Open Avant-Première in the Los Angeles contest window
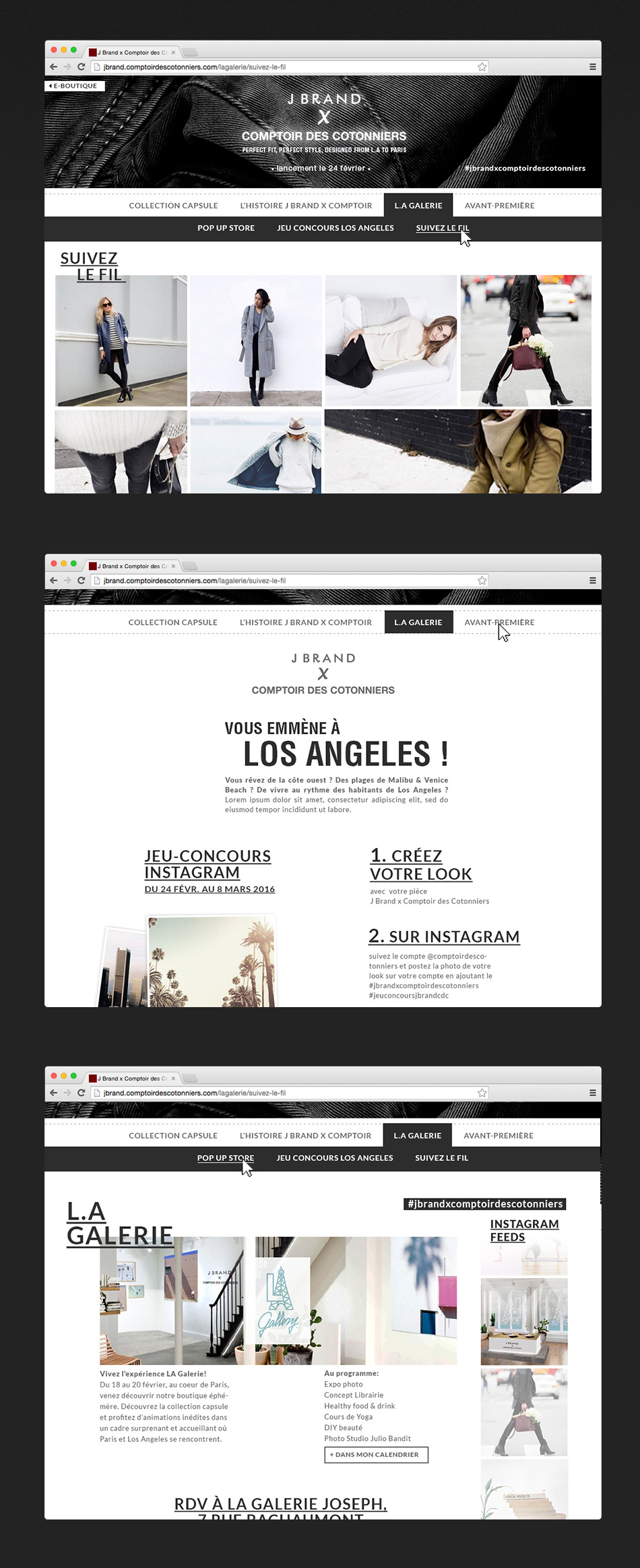640x1568 pixels. click(x=499, y=622)
